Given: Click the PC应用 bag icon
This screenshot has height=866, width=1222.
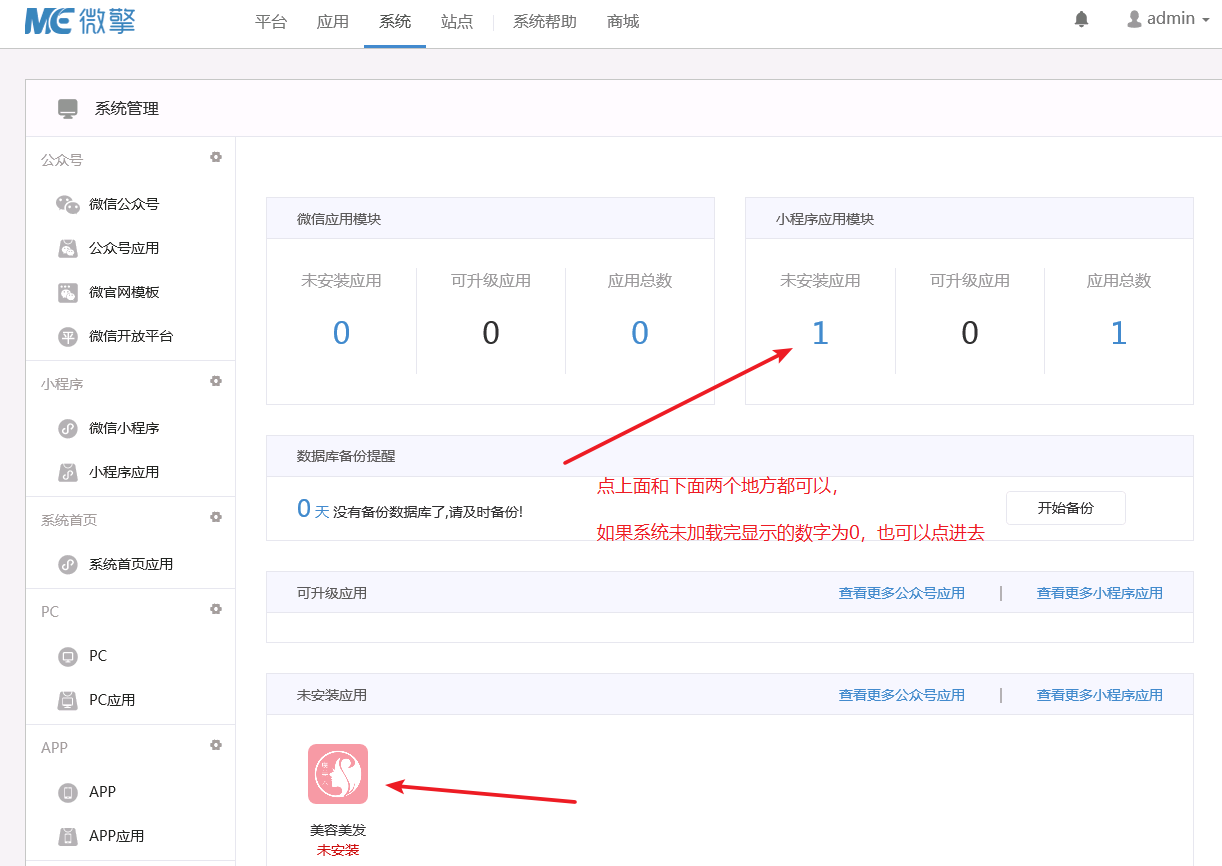Looking at the screenshot, I should point(67,700).
